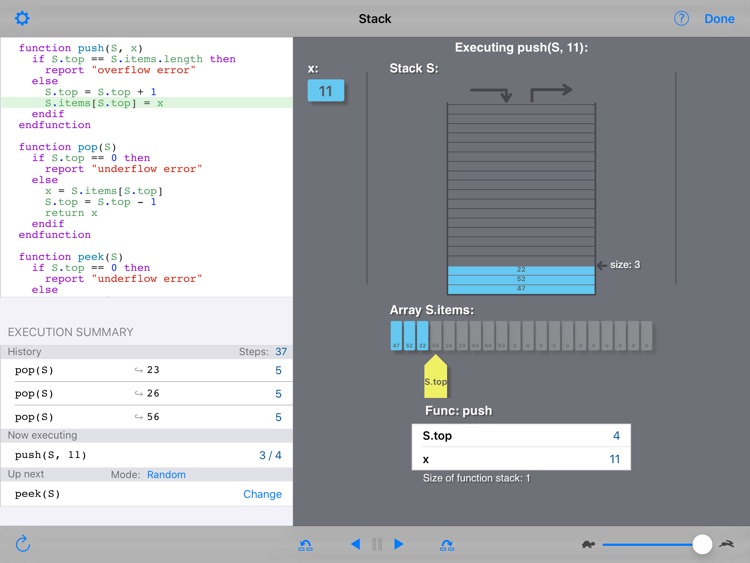The height and width of the screenshot is (563, 750).
Task: Click stack element 47
Action: pos(521,289)
